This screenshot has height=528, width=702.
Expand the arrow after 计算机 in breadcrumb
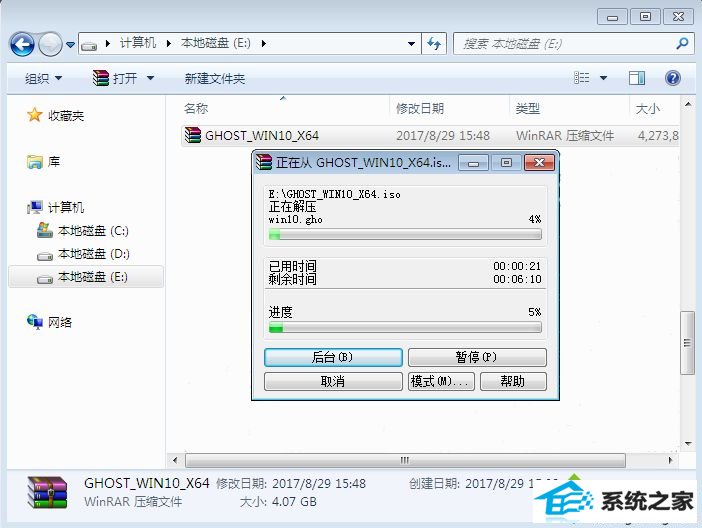(x=168, y=43)
